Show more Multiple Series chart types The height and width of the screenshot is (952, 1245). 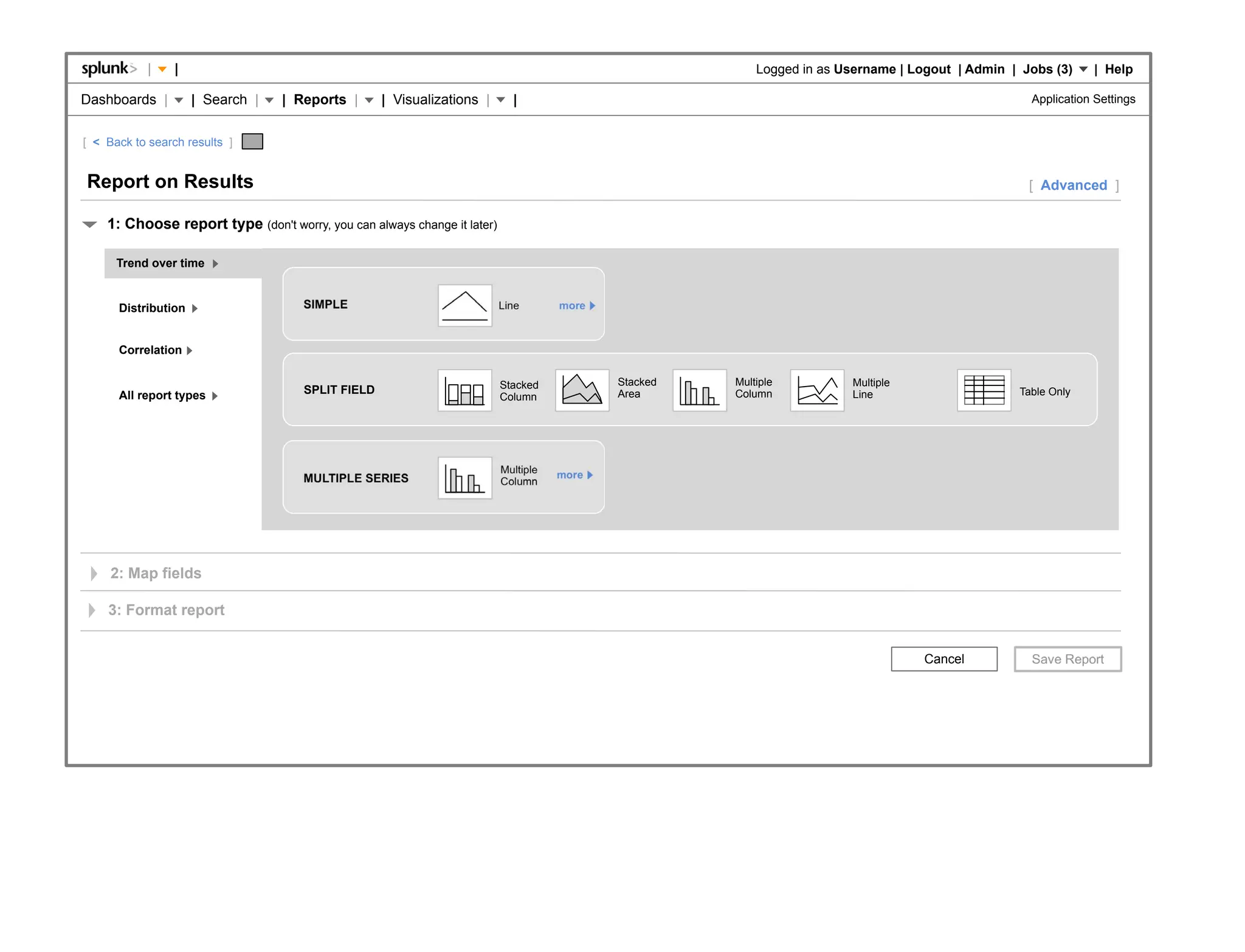point(574,475)
